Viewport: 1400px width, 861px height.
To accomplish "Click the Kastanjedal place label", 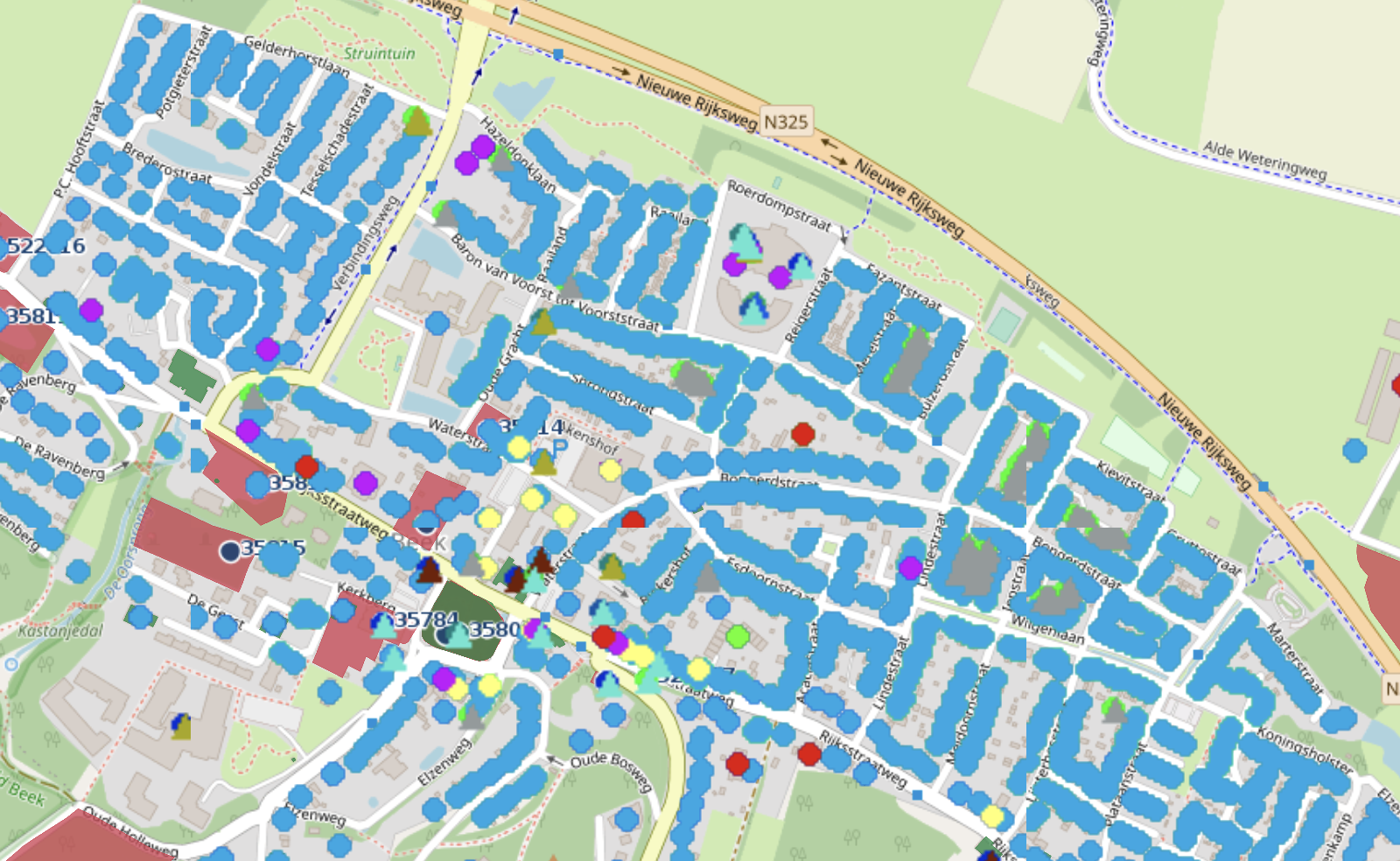I will (x=60, y=630).
